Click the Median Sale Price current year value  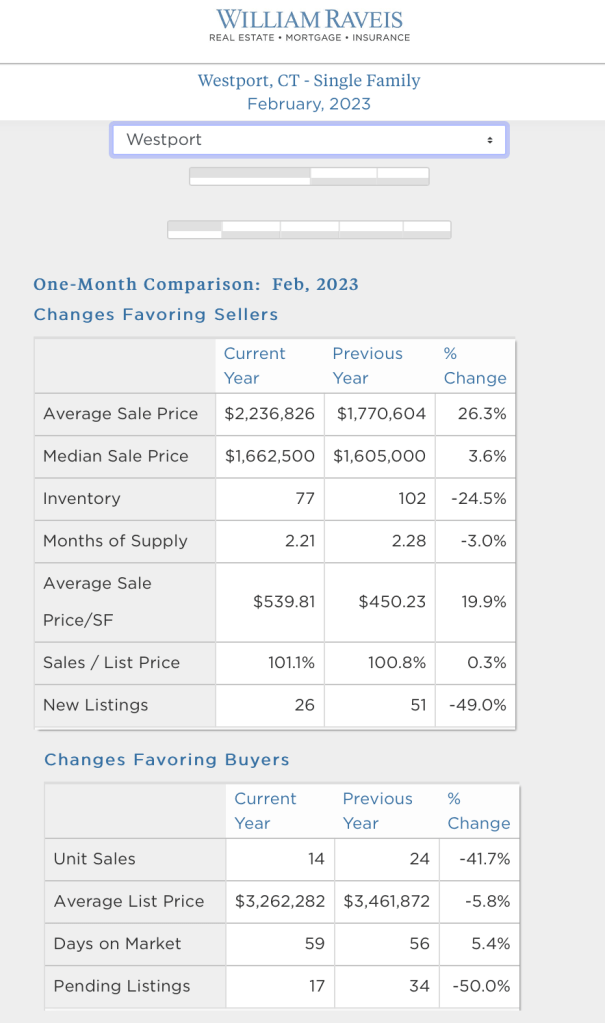[270, 456]
